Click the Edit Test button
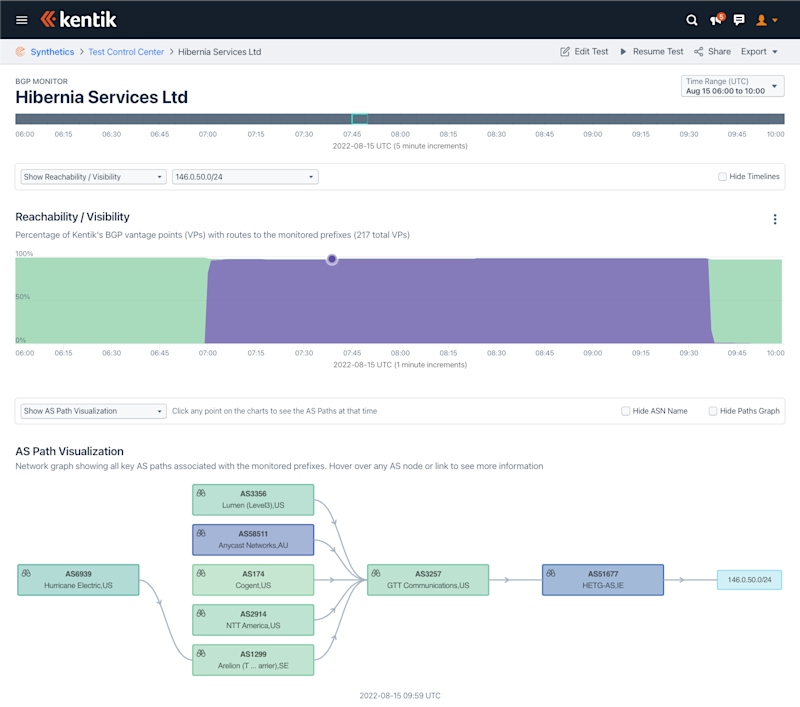Screen dimensions: 800x707 click(x=584, y=52)
